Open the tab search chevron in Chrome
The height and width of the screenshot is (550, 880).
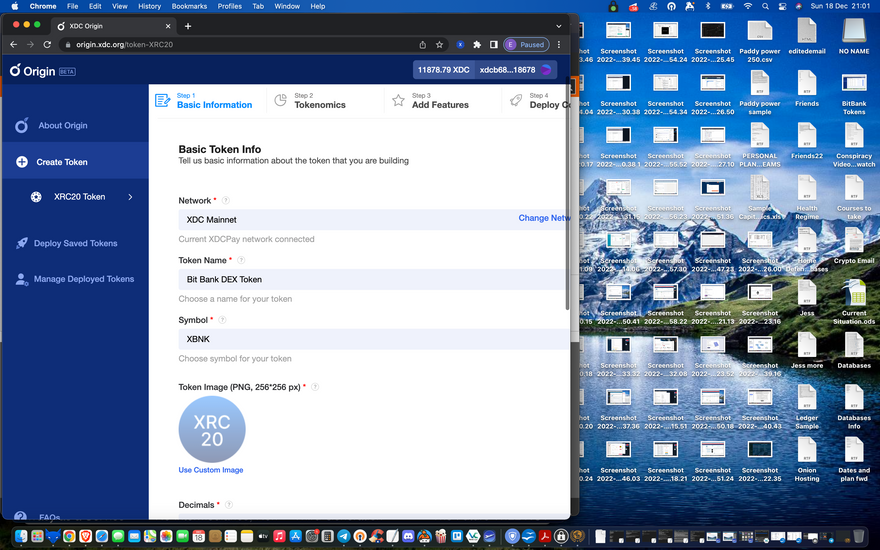pos(558,26)
